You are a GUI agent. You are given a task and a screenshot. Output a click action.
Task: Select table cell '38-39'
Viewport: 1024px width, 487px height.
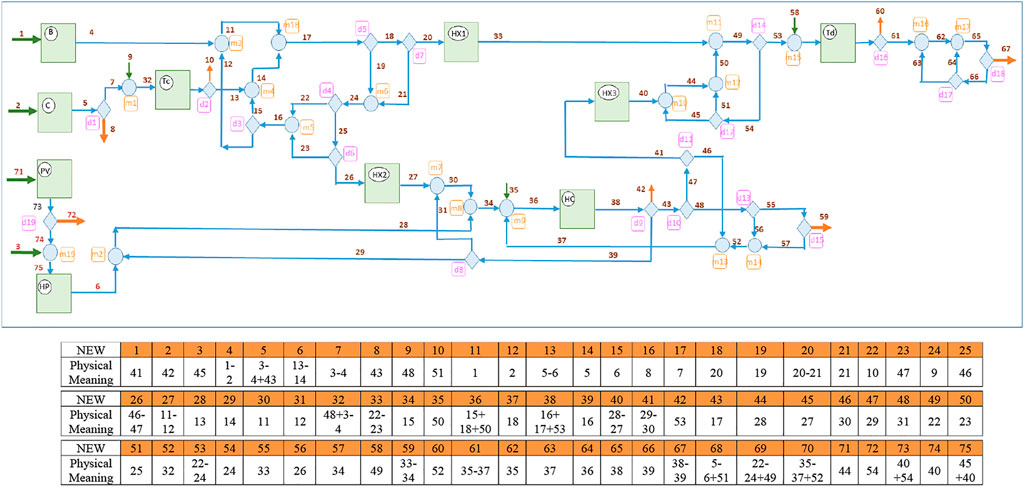tap(680, 471)
